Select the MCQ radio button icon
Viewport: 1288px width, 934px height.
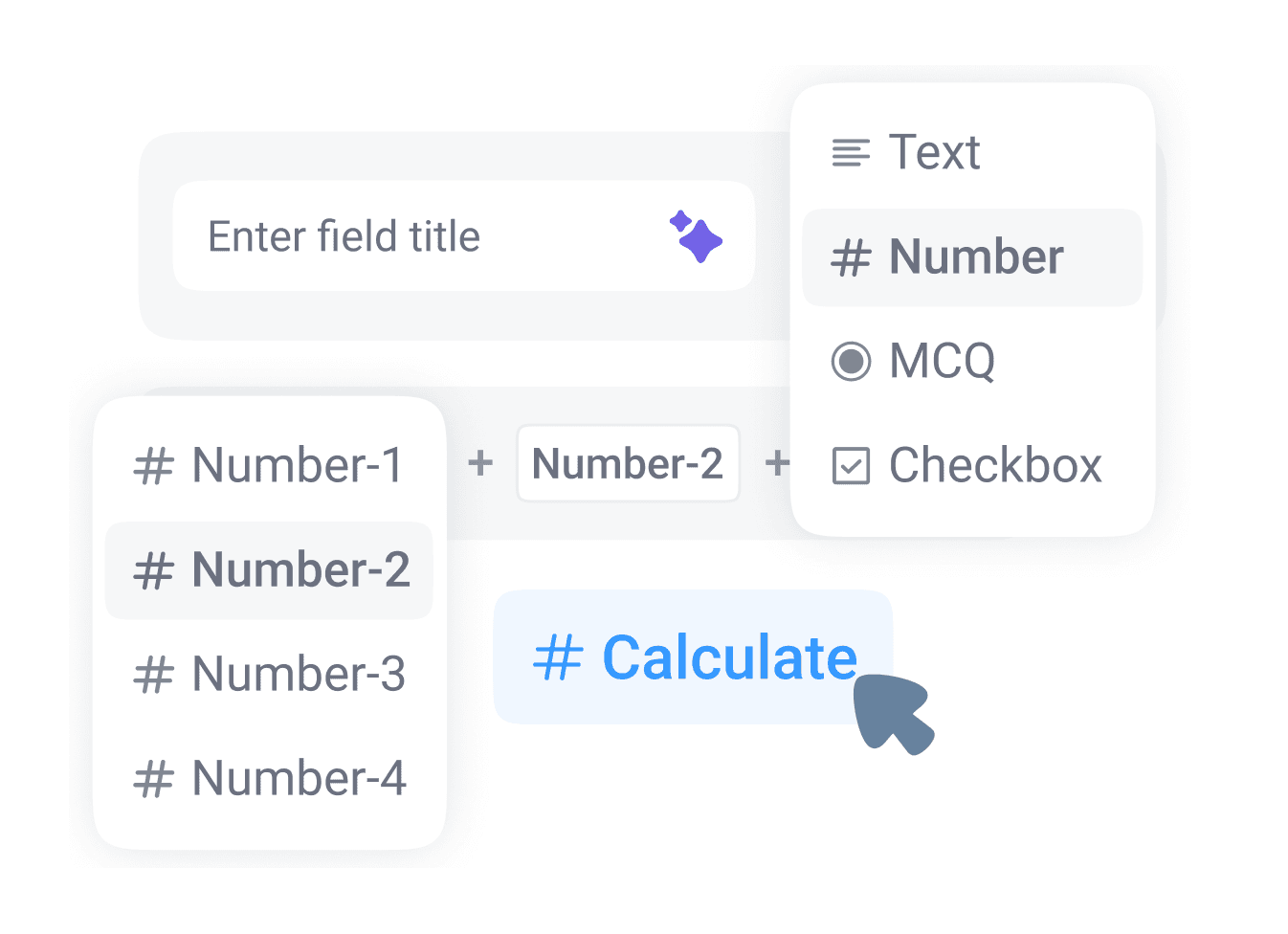tap(851, 362)
